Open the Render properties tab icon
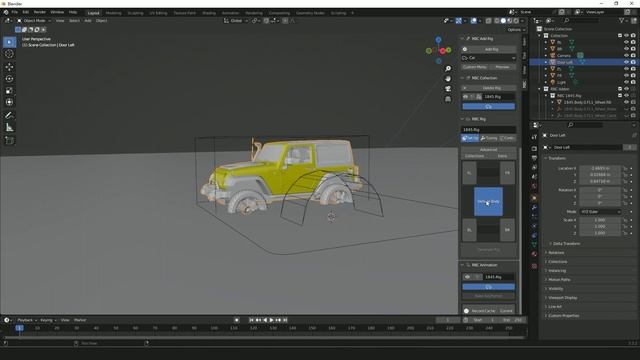This screenshot has width=640, height=360. (534, 149)
